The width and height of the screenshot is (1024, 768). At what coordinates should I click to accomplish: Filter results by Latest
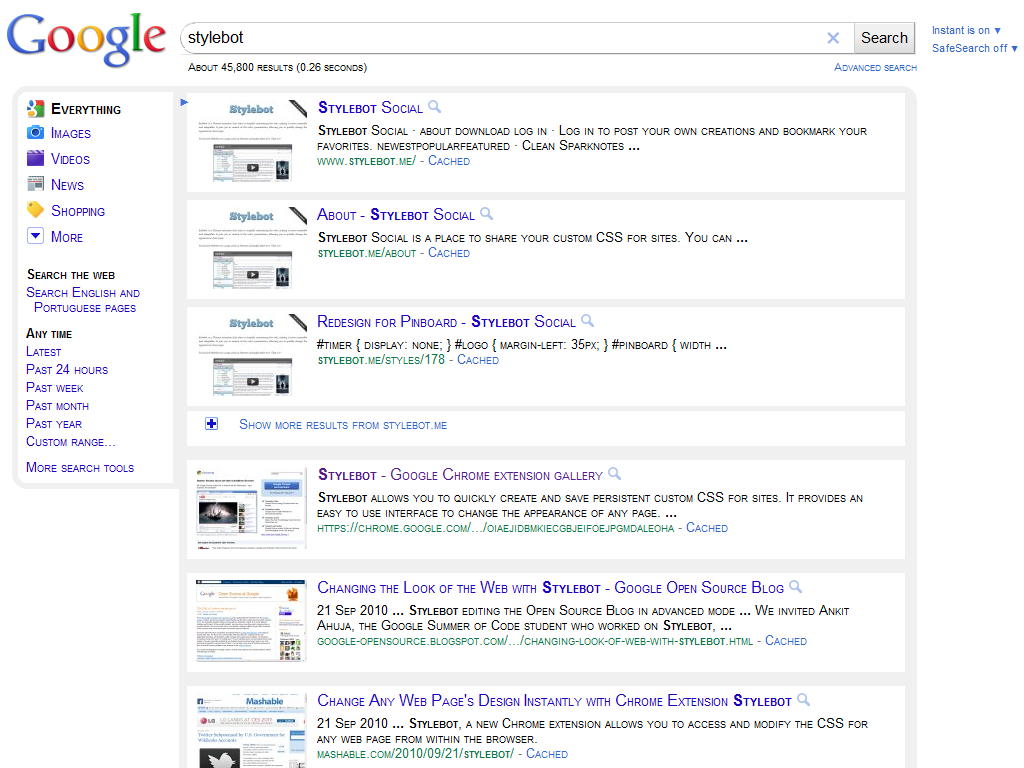(x=44, y=352)
